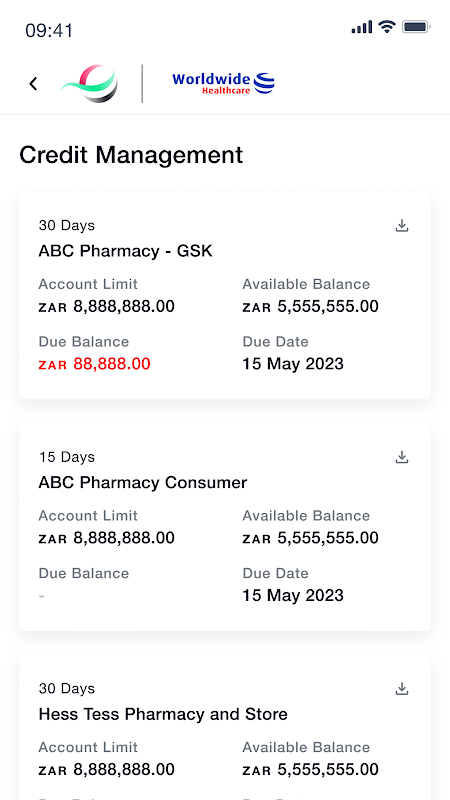
Task: Select GSK card's 15 May 2023 due date
Action: [x=293, y=364]
